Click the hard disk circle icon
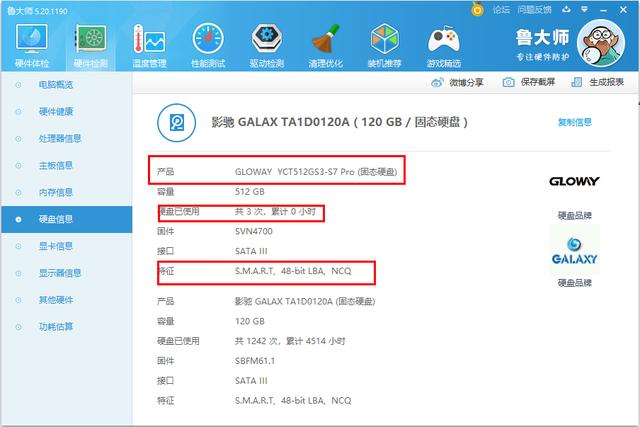Screen dimensions: 640x427 point(177,122)
